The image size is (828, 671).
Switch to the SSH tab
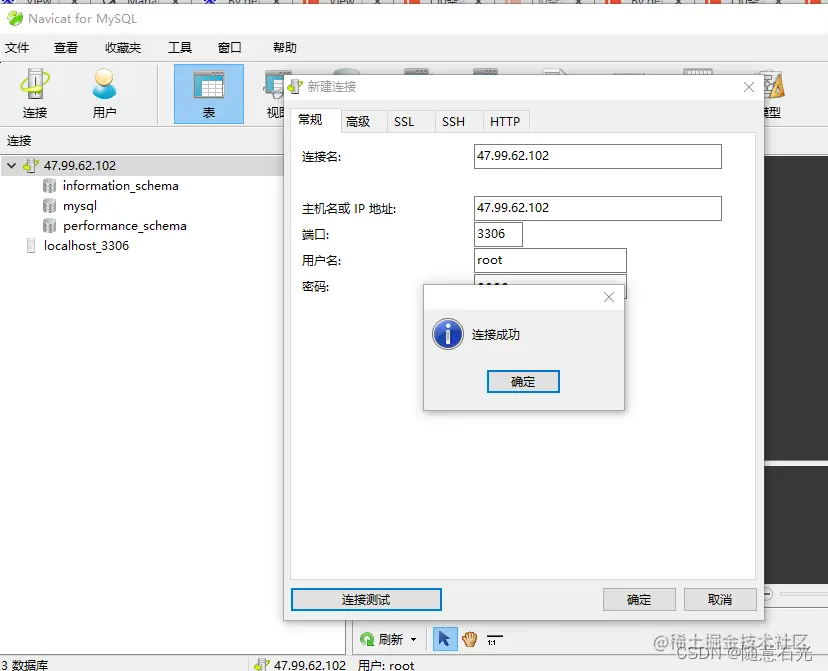tap(455, 121)
